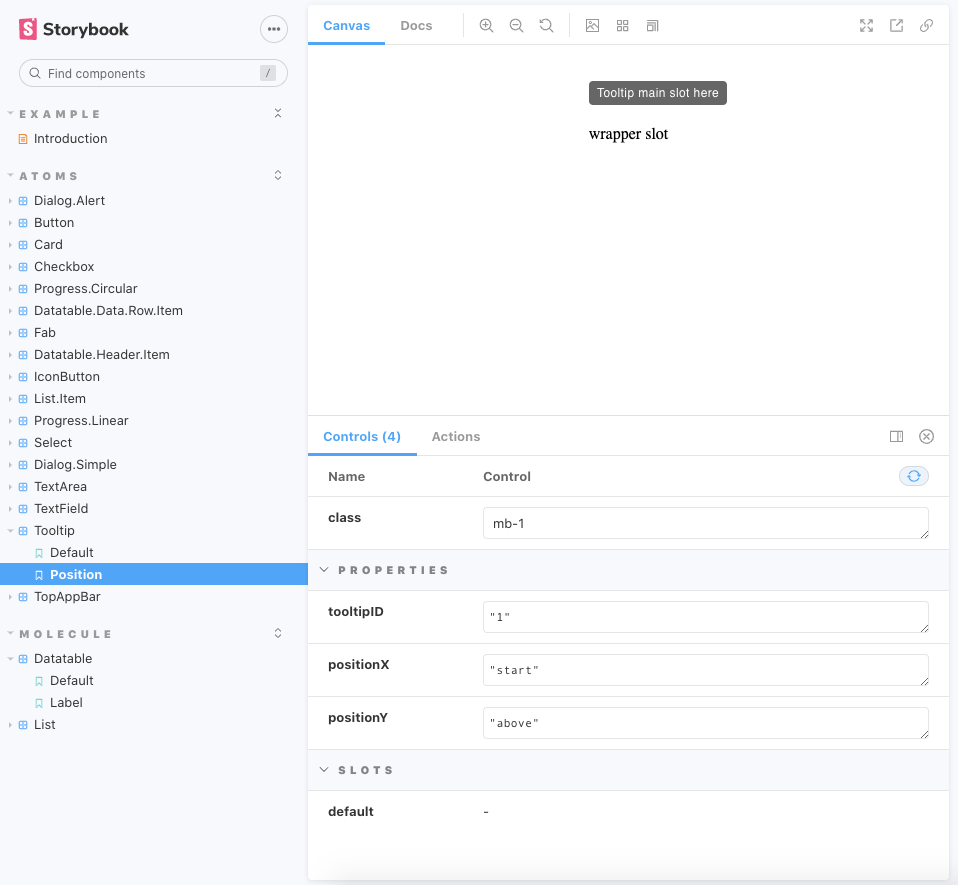Expand the TextArea component
The height and width of the screenshot is (885, 958).
pyautogui.click(x=60, y=486)
